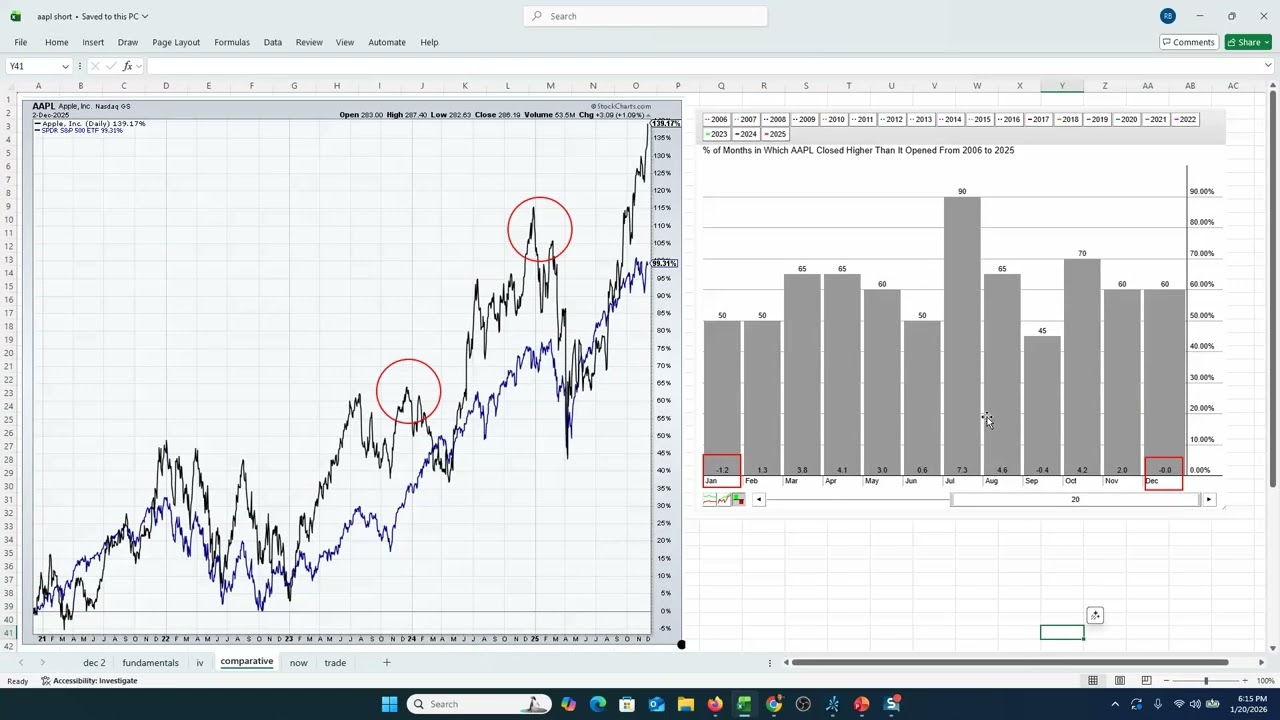
Task: Switch to Normal view in status bar
Action: click(x=1093, y=681)
